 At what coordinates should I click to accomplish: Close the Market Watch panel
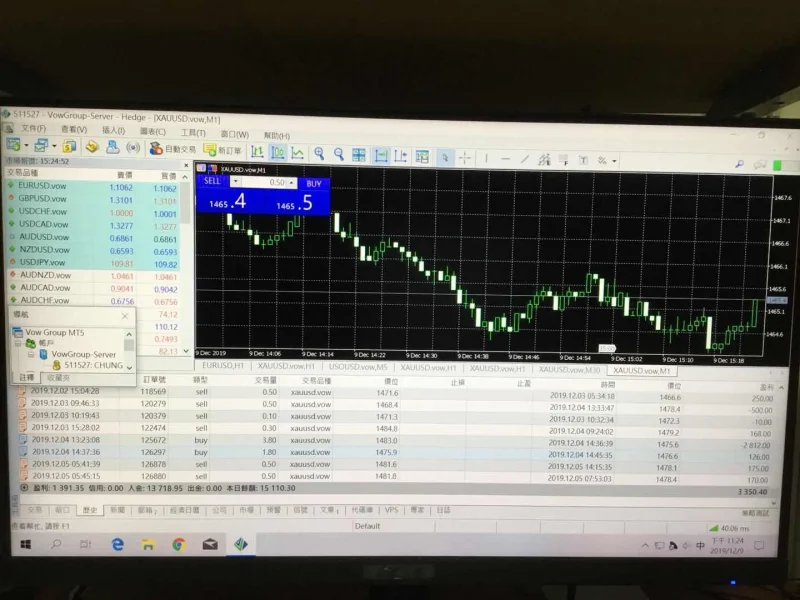[x=186, y=165]
